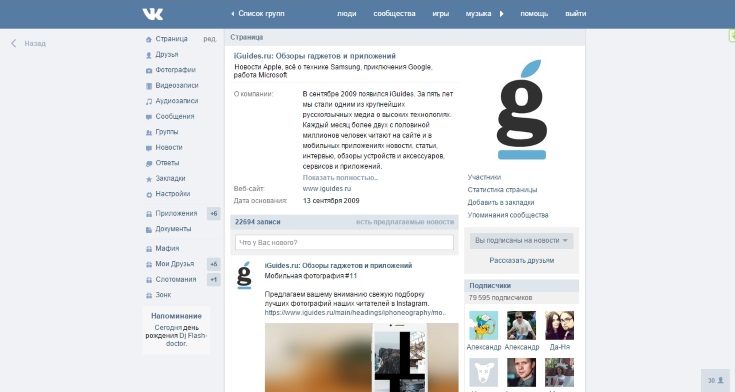This screenshot has height=392, width=735.
Task: Expand the Вы подписаны на новости dropdown
Action: [521, 241]
